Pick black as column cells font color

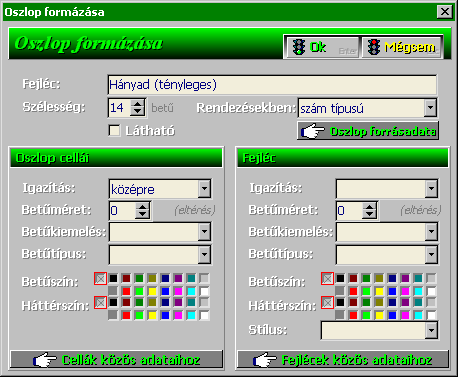(x=113, y=278)
